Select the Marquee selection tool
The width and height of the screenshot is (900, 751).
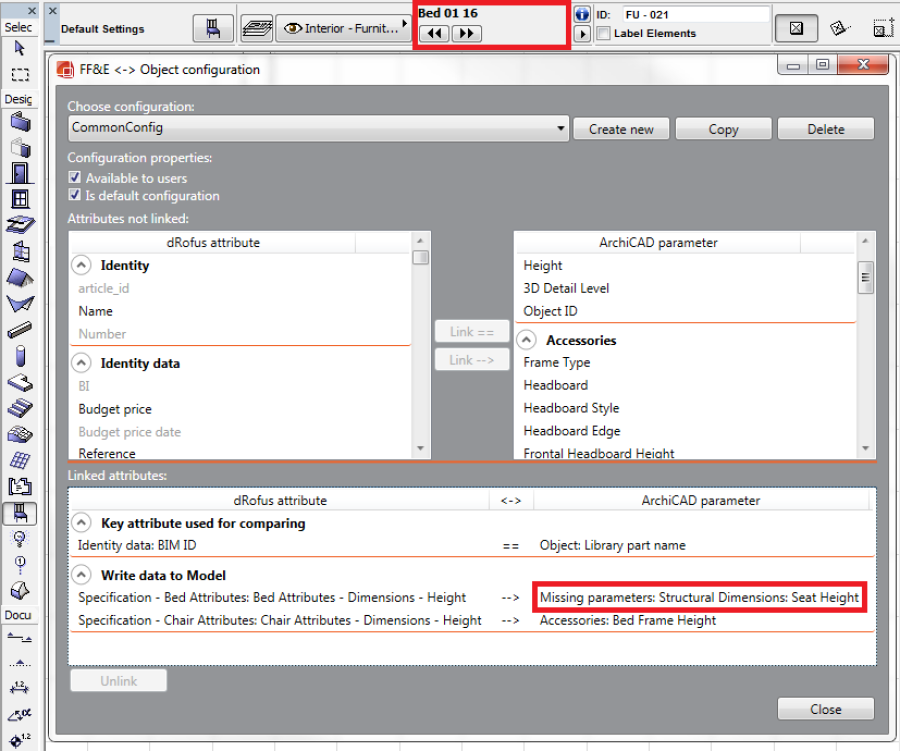19,74
